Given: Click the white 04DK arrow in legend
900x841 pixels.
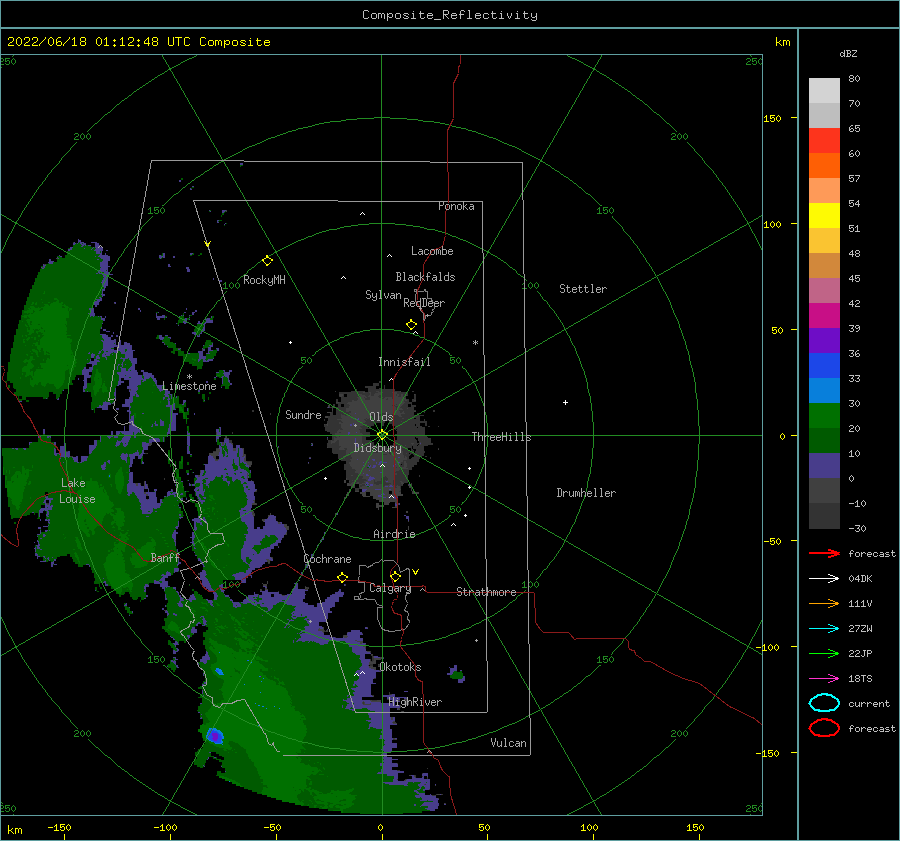Looking at the screenshot, I should pyautogui.click(x=824, y=579).
